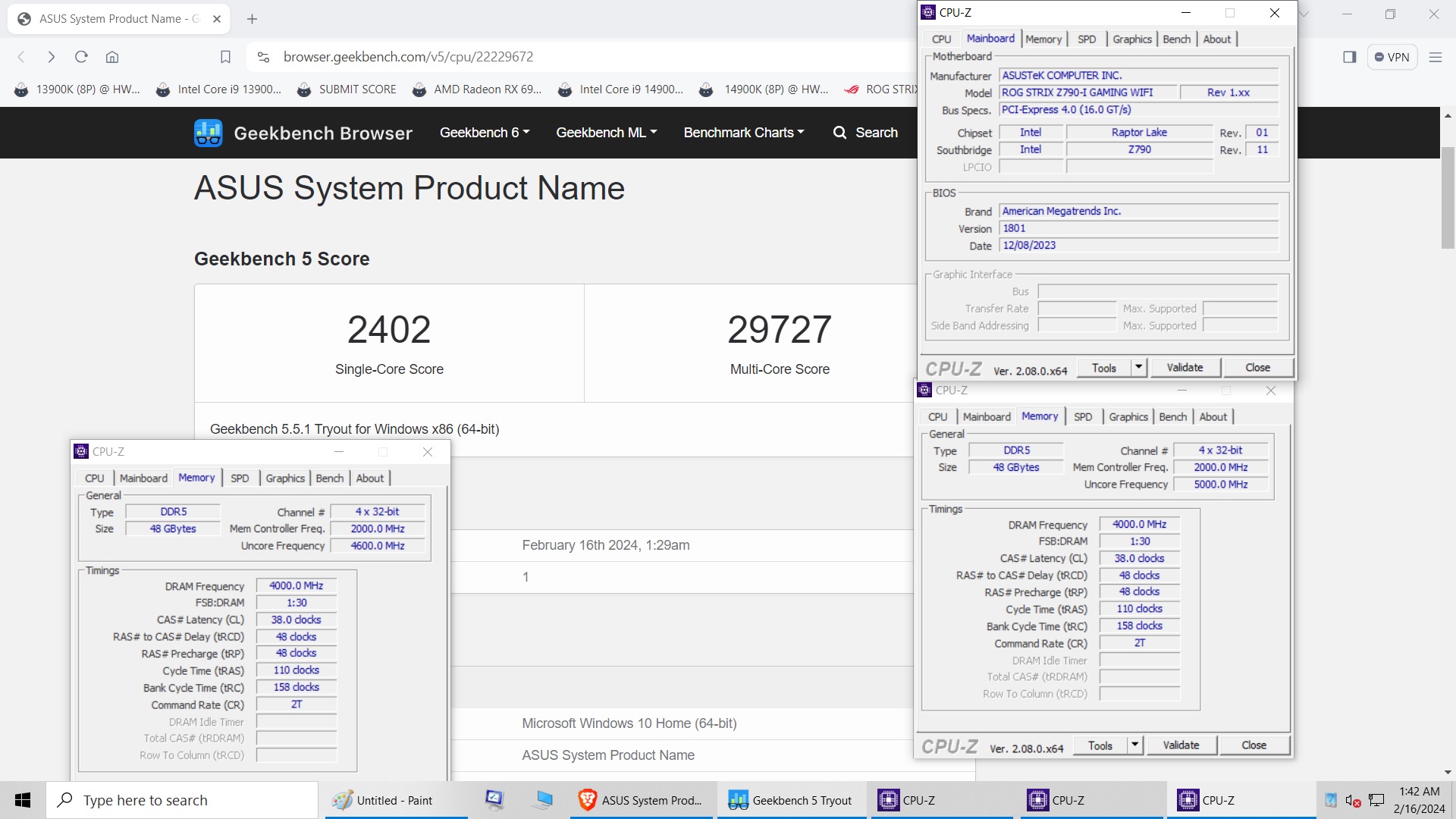Switch to Untitled - Paint on taskbar

(x=397, y=800)
